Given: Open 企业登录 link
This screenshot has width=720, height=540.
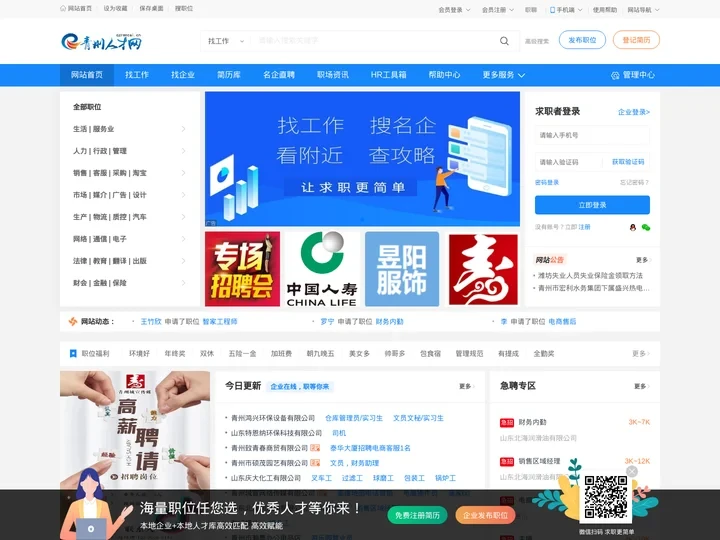Looking at the screenshot, I should tap(634, 112).
